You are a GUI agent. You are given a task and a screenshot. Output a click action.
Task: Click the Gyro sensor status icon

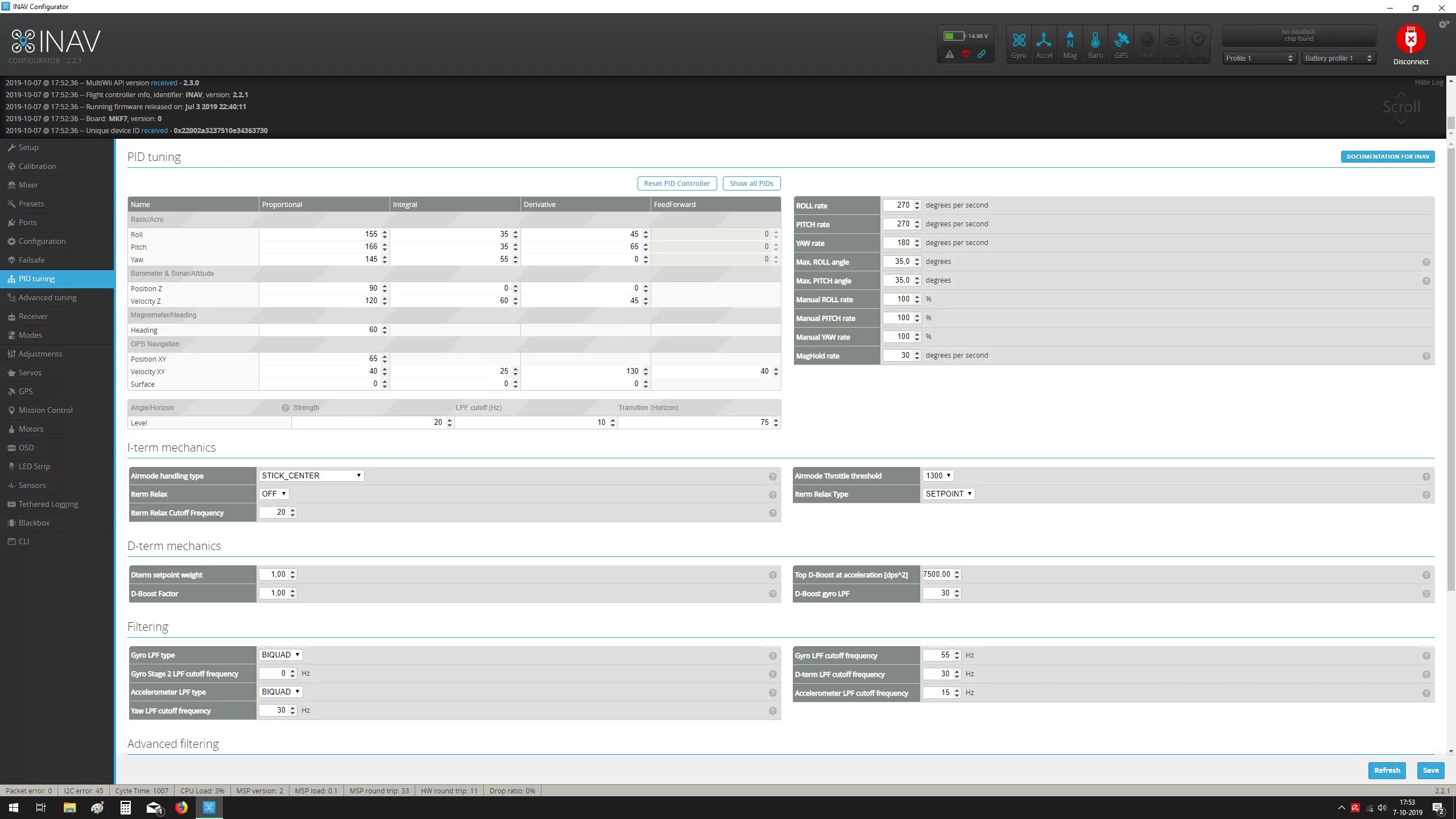[x=1019, y=40]
